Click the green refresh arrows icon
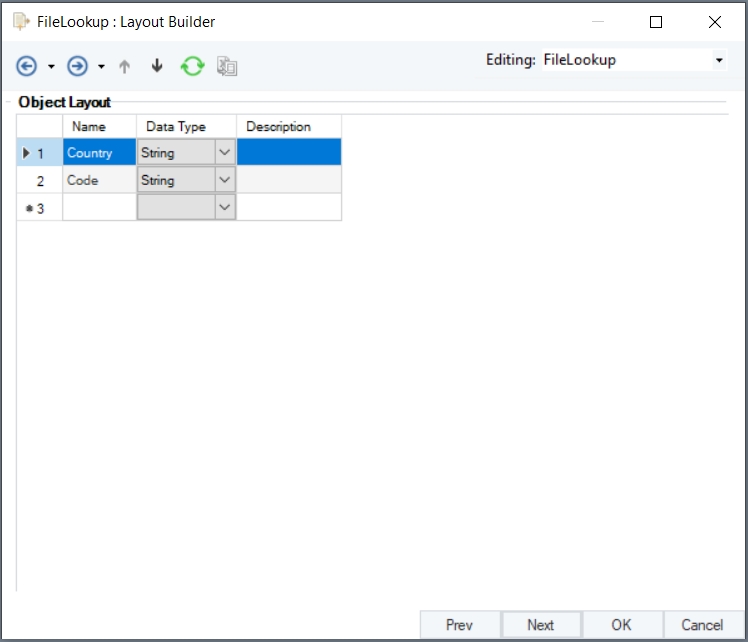The width and height of the screenshot is (748, 642). [192, 66]
